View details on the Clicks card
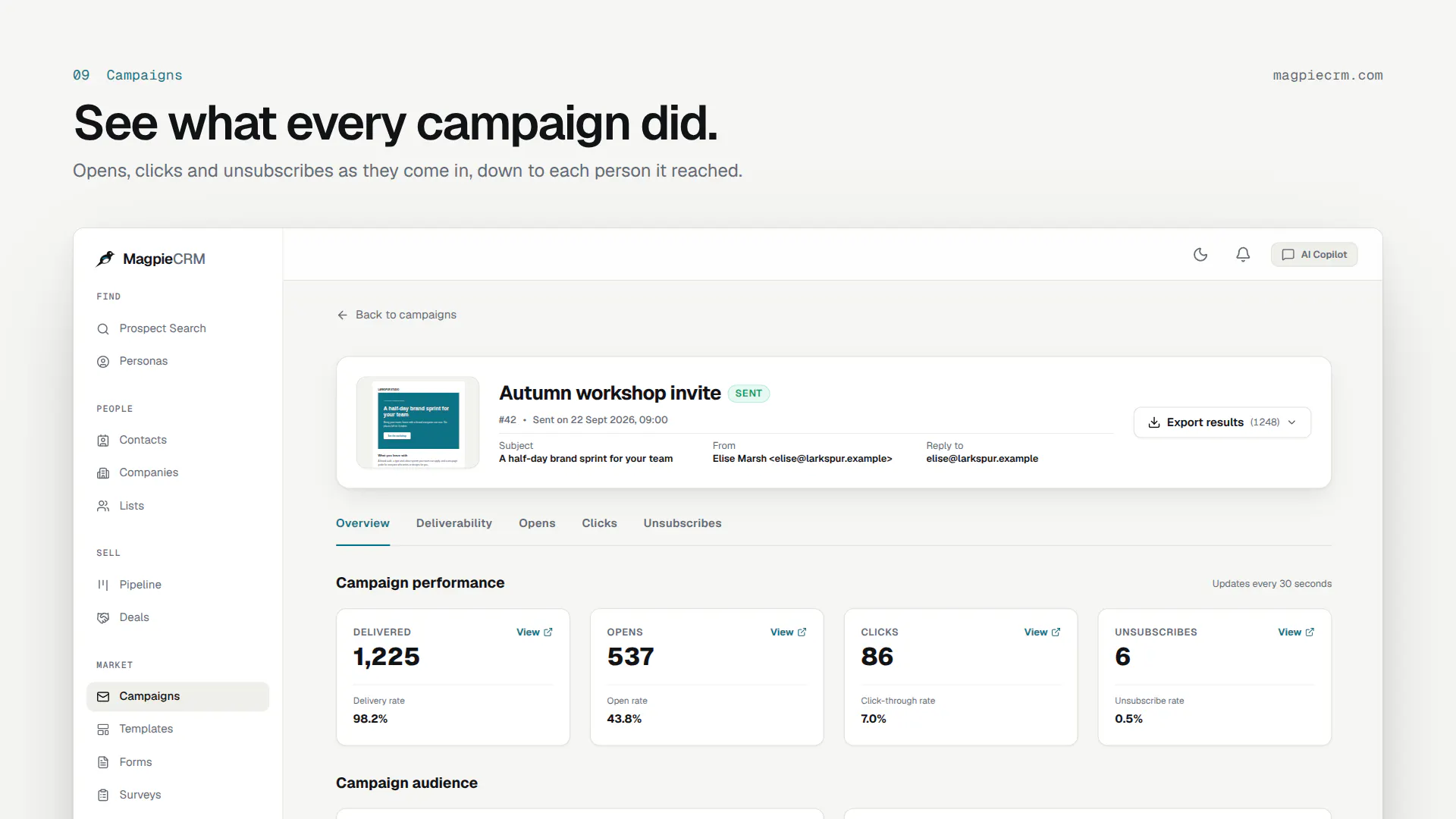The image size is (1456, 819). (1042, 632)
